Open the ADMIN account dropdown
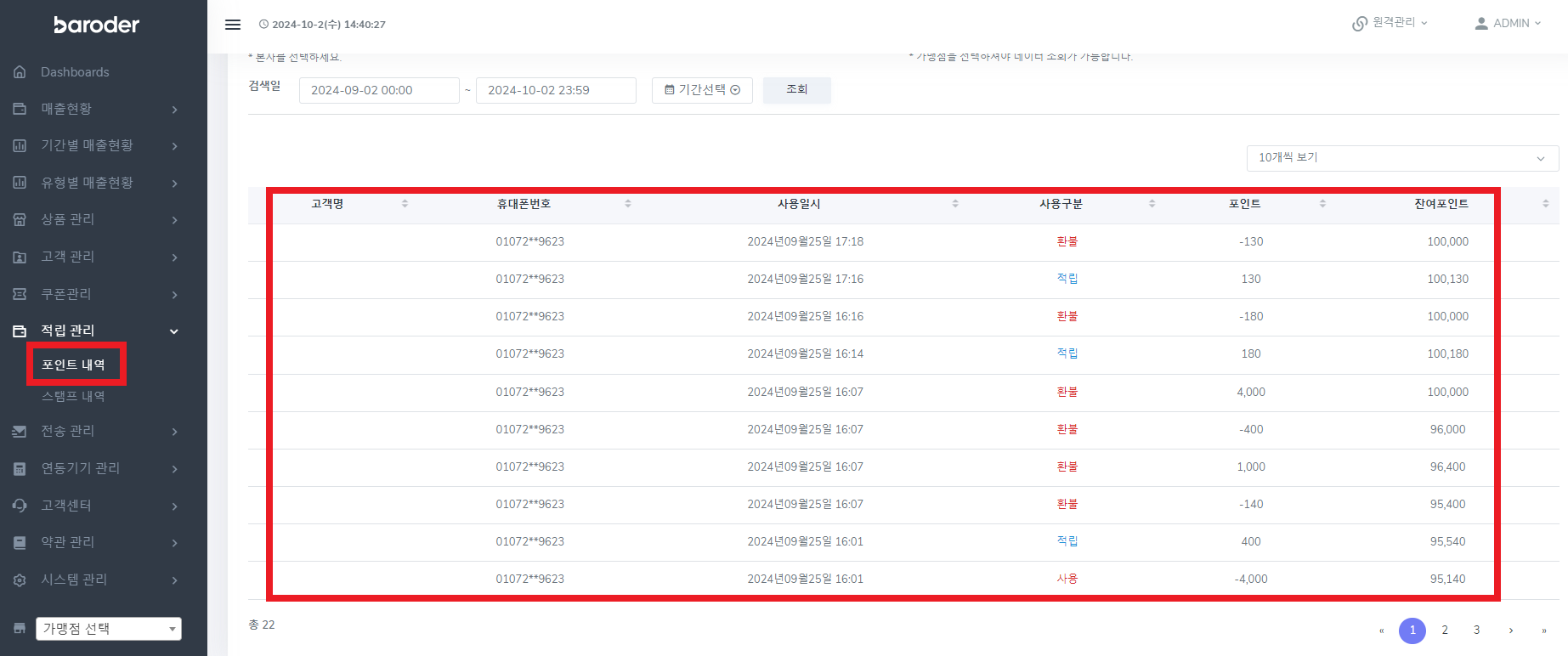 click(x=1509, y=23)
